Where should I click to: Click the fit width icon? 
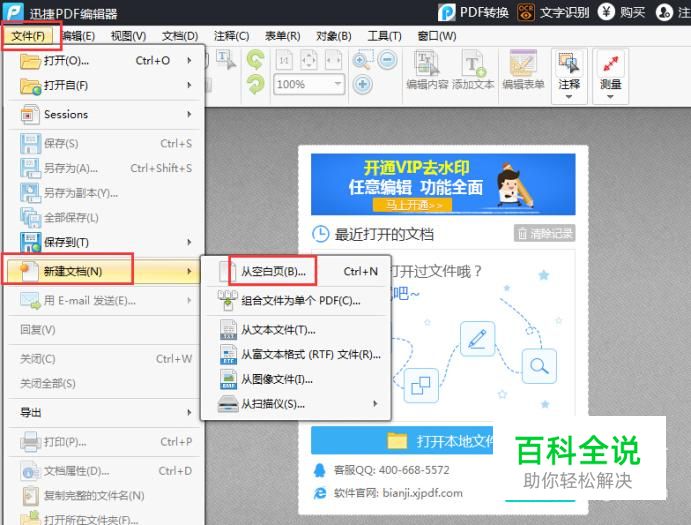333,60
